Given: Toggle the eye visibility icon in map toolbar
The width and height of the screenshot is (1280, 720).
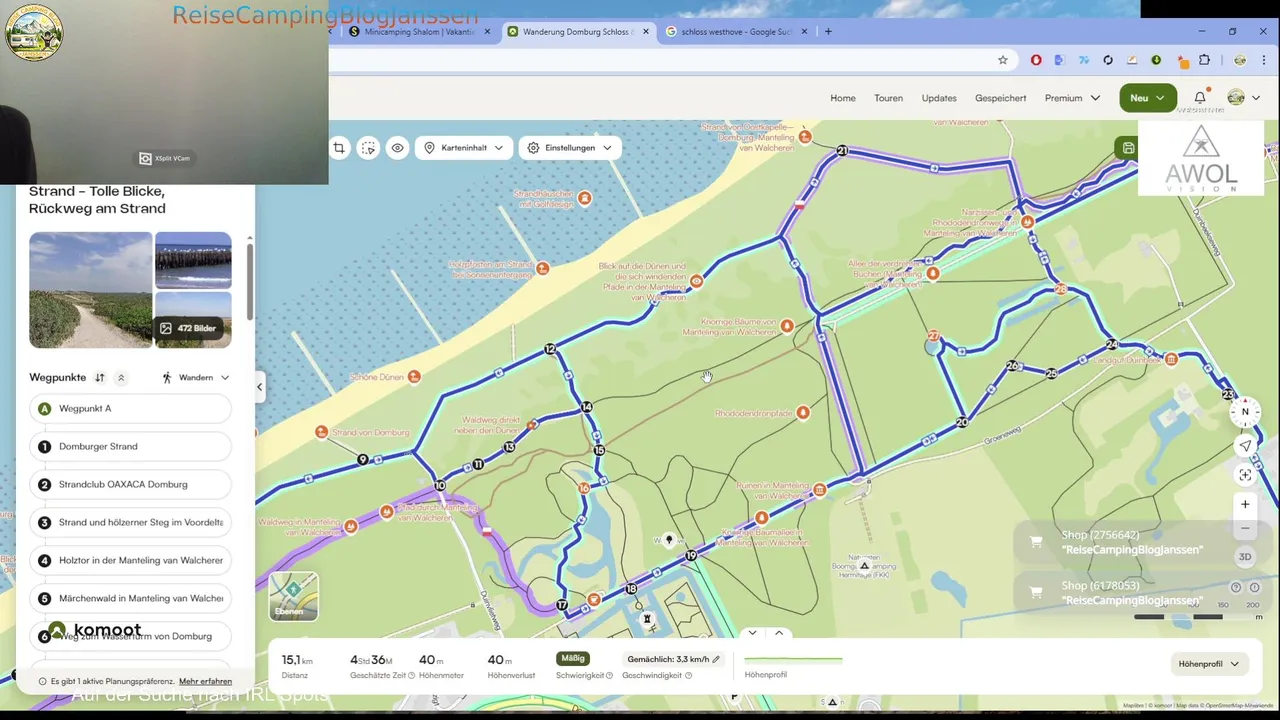Looking at the screenshot, I should tap(397, 148).
